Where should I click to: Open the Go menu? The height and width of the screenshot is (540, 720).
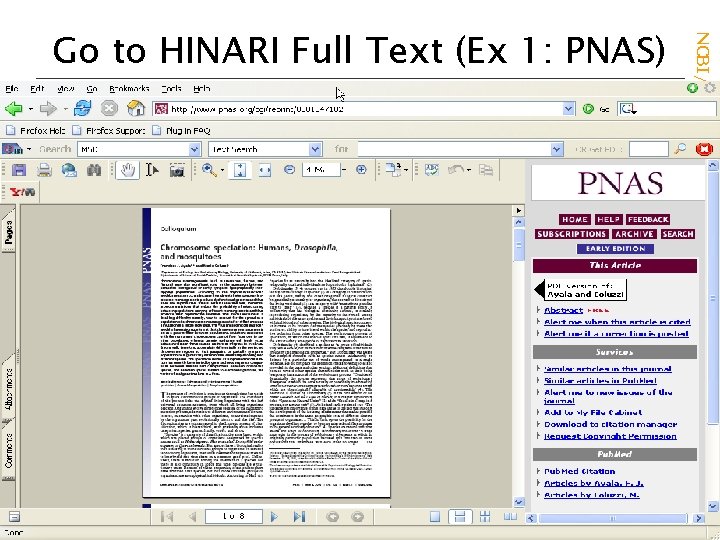tap(92, 89)
